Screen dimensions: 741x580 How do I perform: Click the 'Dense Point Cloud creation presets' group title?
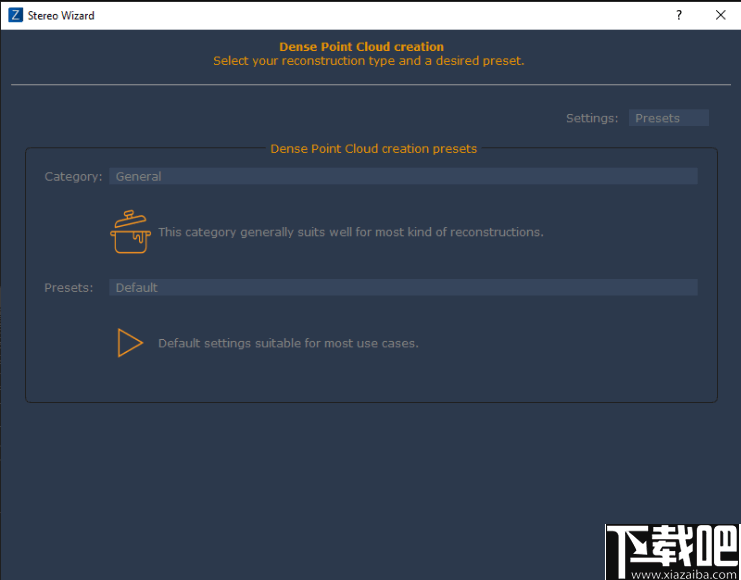pyautogui.click(x=373, y=148)
